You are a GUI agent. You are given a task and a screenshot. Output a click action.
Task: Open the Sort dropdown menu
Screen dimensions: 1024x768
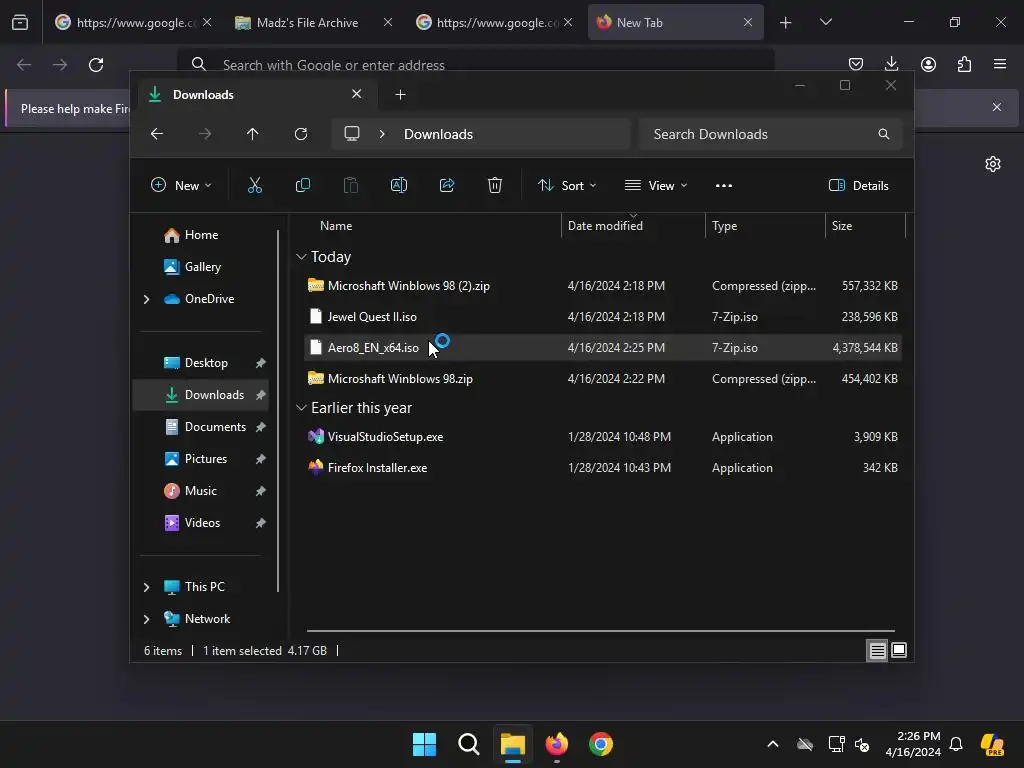point(566,185)
